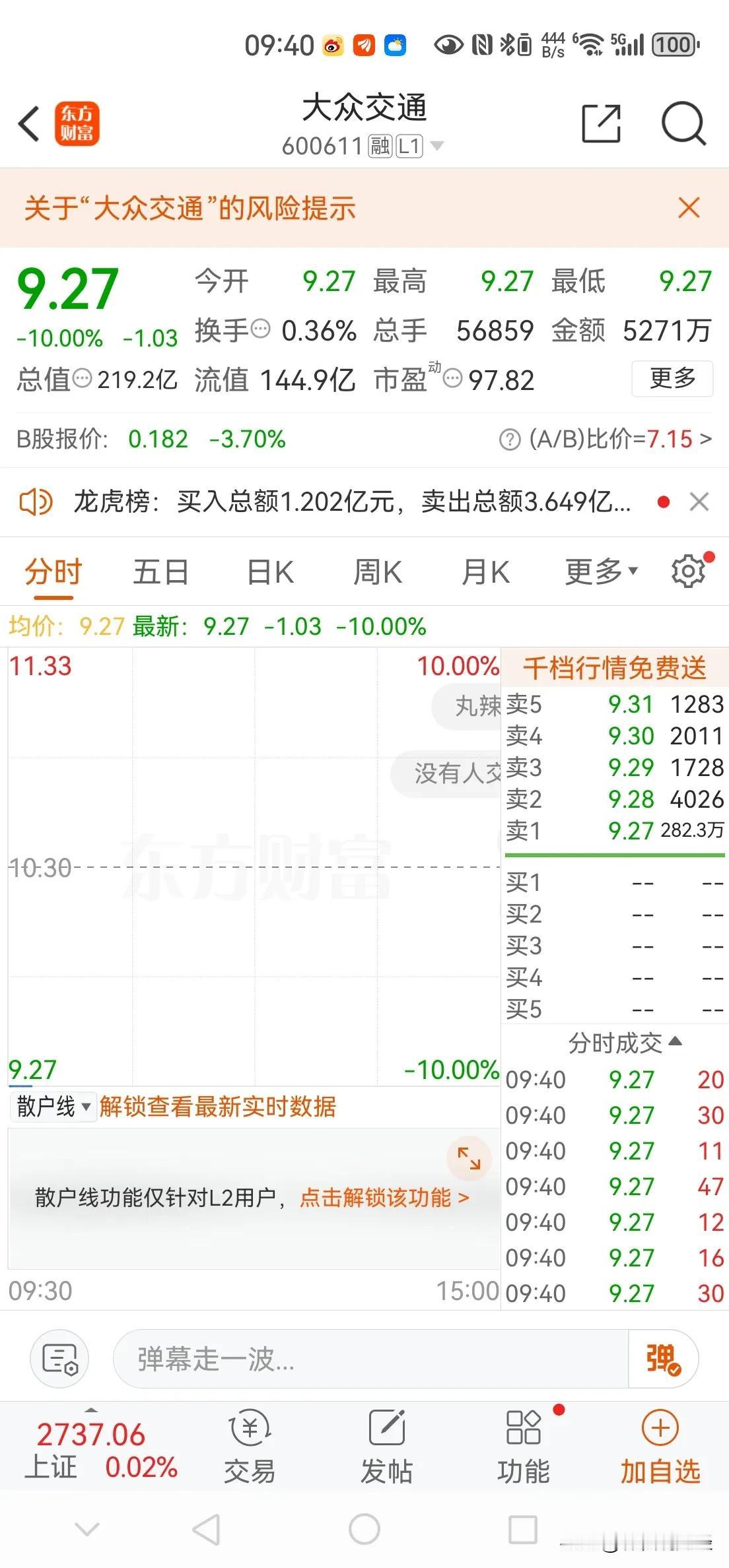This screenshot has width=729, height=1568.
Task: Expand the chart fullscreen arrows icon
Action: pyautogui.click(x=469, y=1158)
